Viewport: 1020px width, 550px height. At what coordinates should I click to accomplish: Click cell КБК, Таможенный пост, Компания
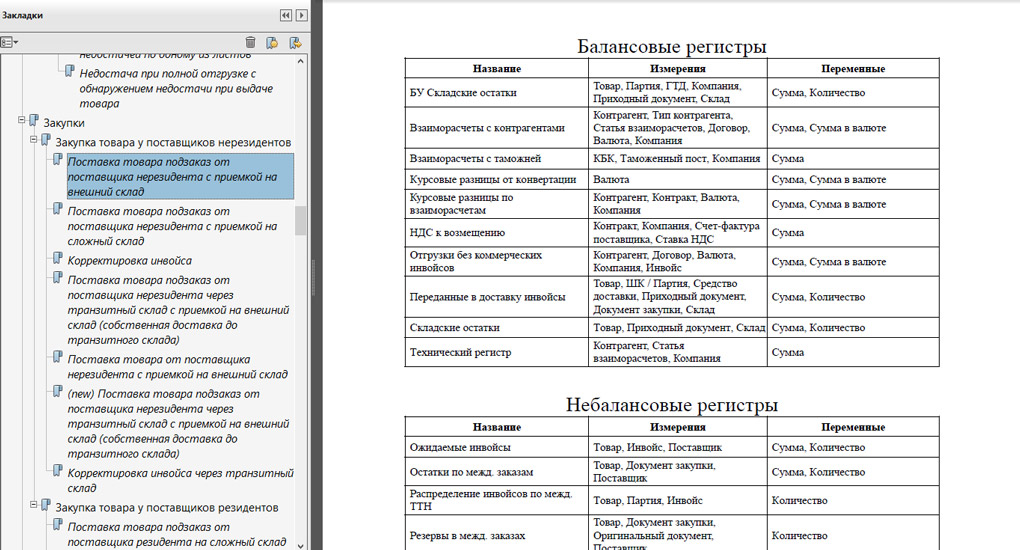(x=677, y=158)
